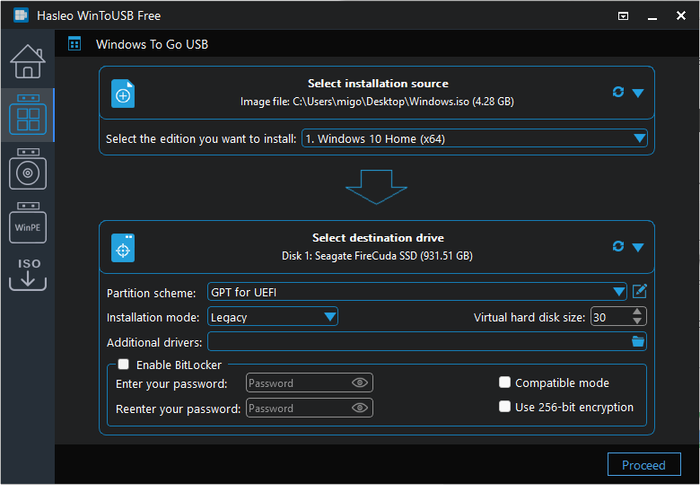Show password in the Reenter password field
The width and height of the screenshot is (700, 485).
[359, 408]
